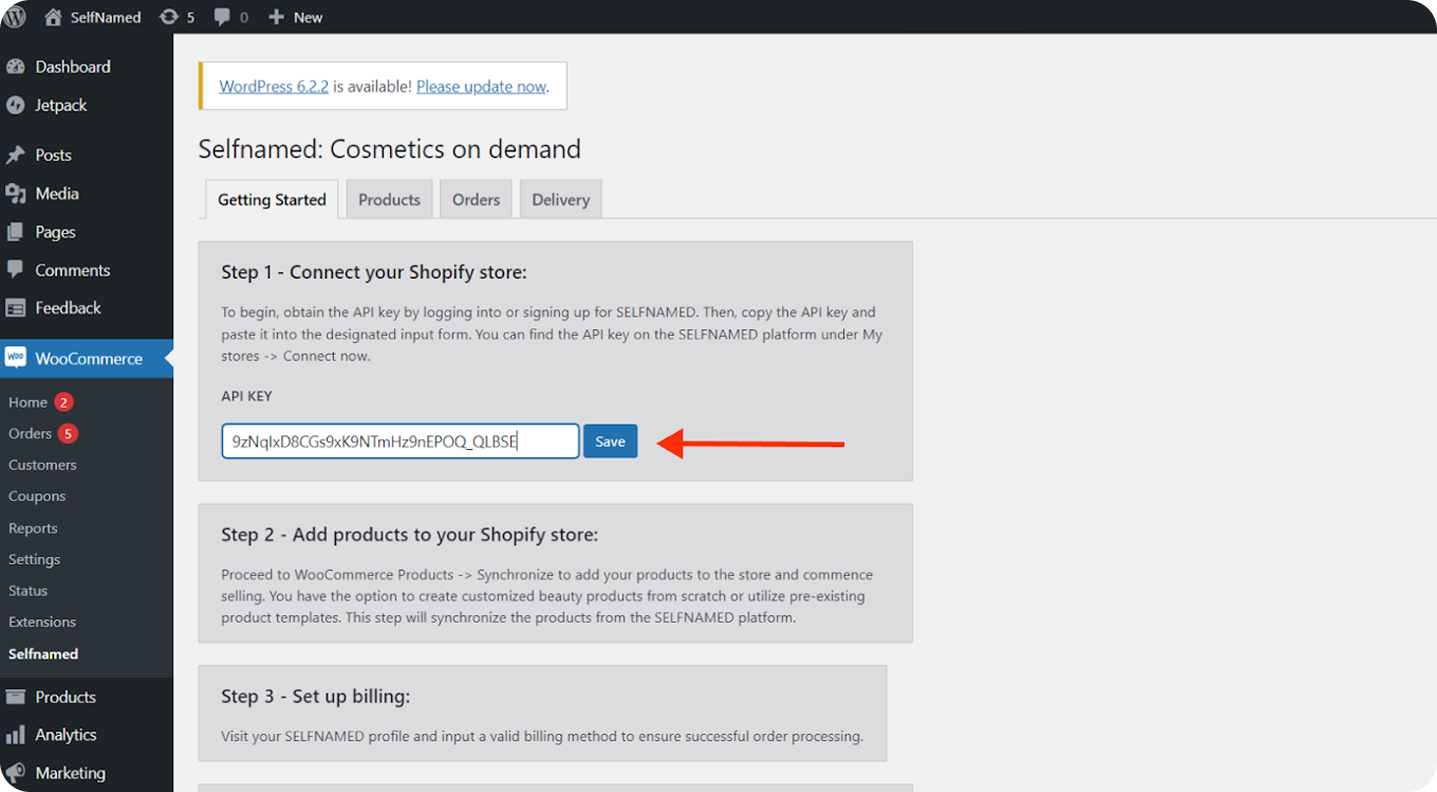
Task: Click the WordPress logo icon
Action: coord(14,17)
